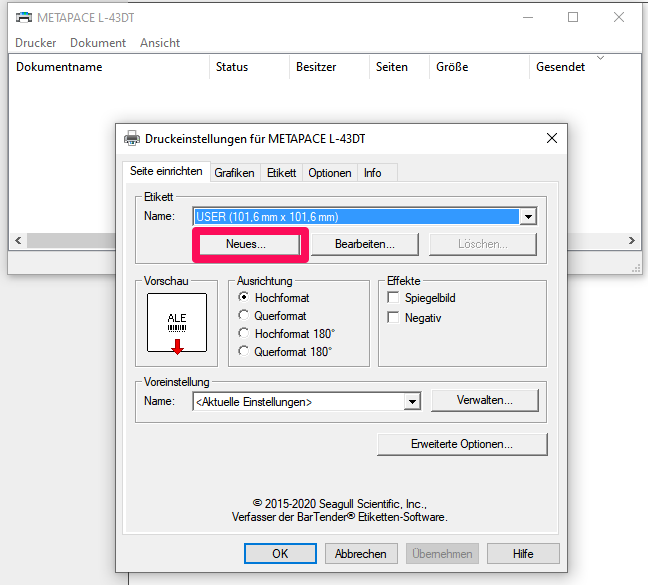Switch to the Etikett tab

281,173
